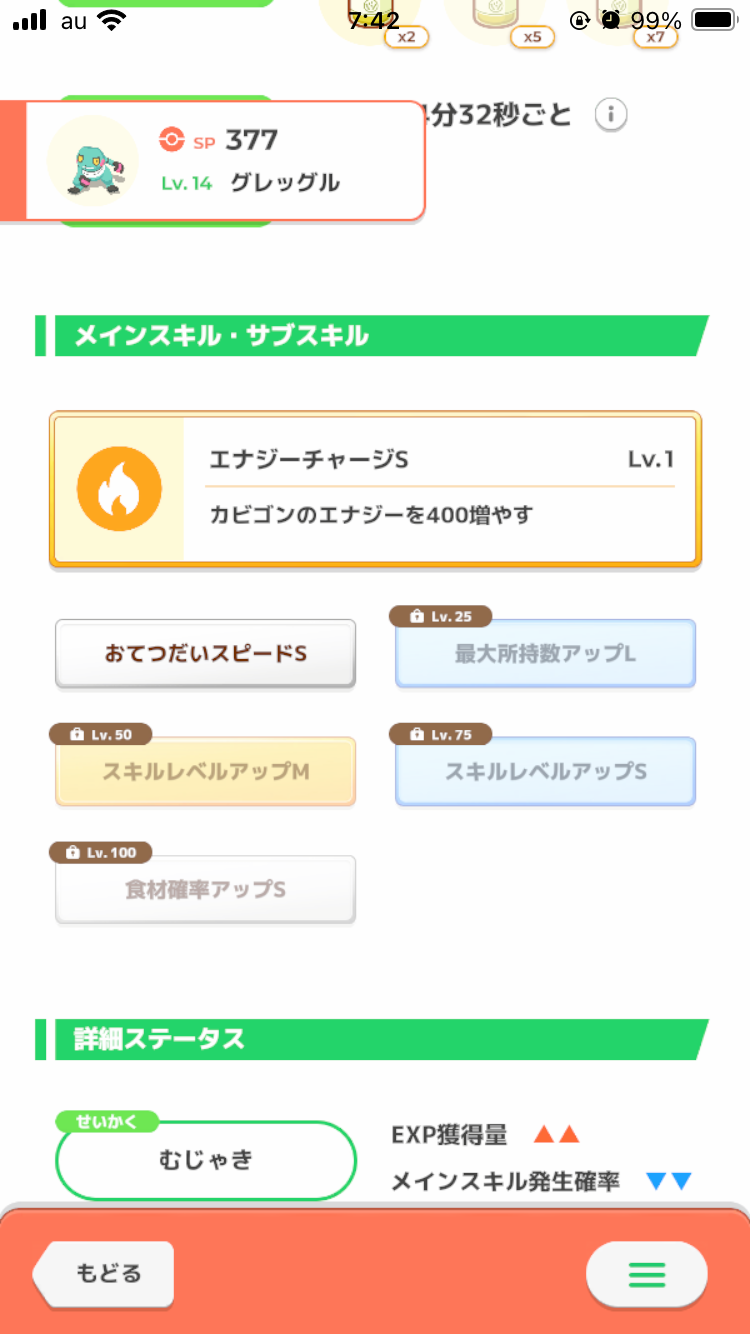Image resolution: width=750 pixels, height=1334 pixels.
Task: Open the エナジーチャージS main skill card
Action: click(x=375, y=489)
